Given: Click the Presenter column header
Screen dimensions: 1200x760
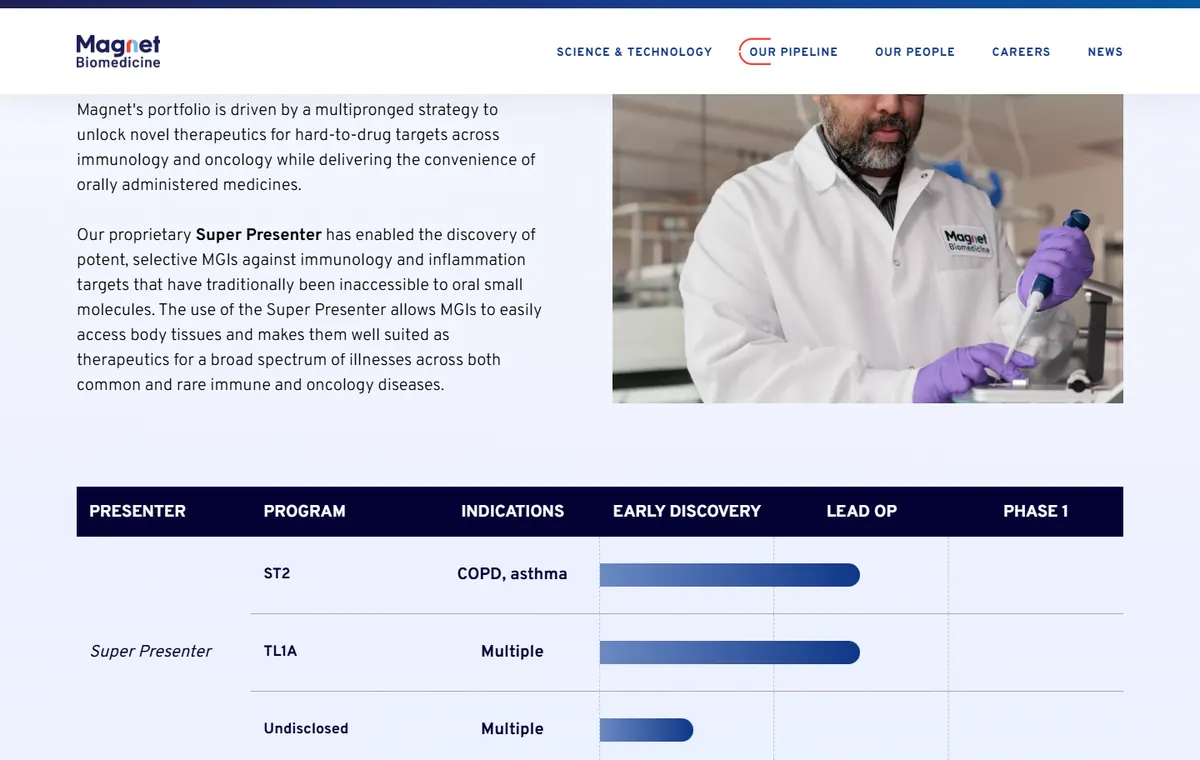Looking at the screenshot, I should (x=138, y=511).
